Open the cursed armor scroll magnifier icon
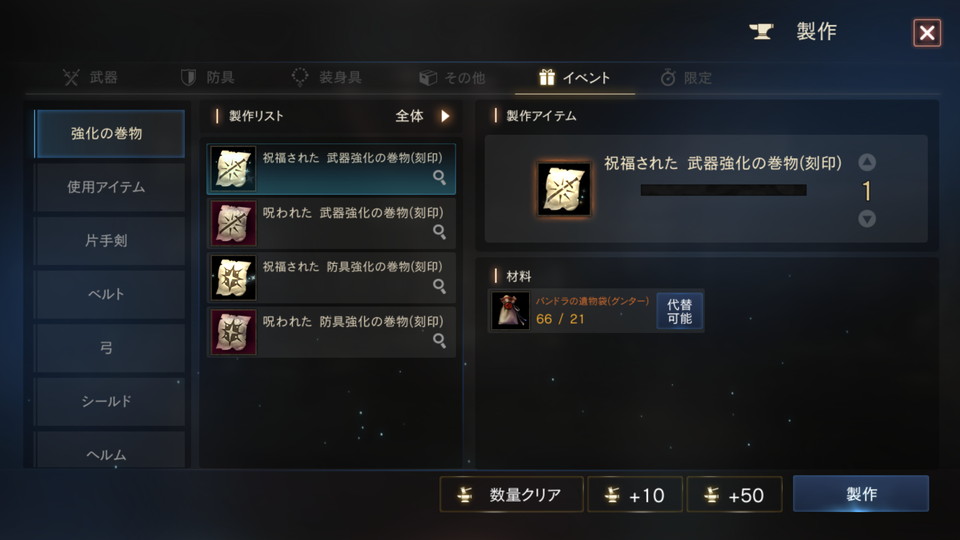The width and height of the screenshot is (960, 540). coord(439,340)
